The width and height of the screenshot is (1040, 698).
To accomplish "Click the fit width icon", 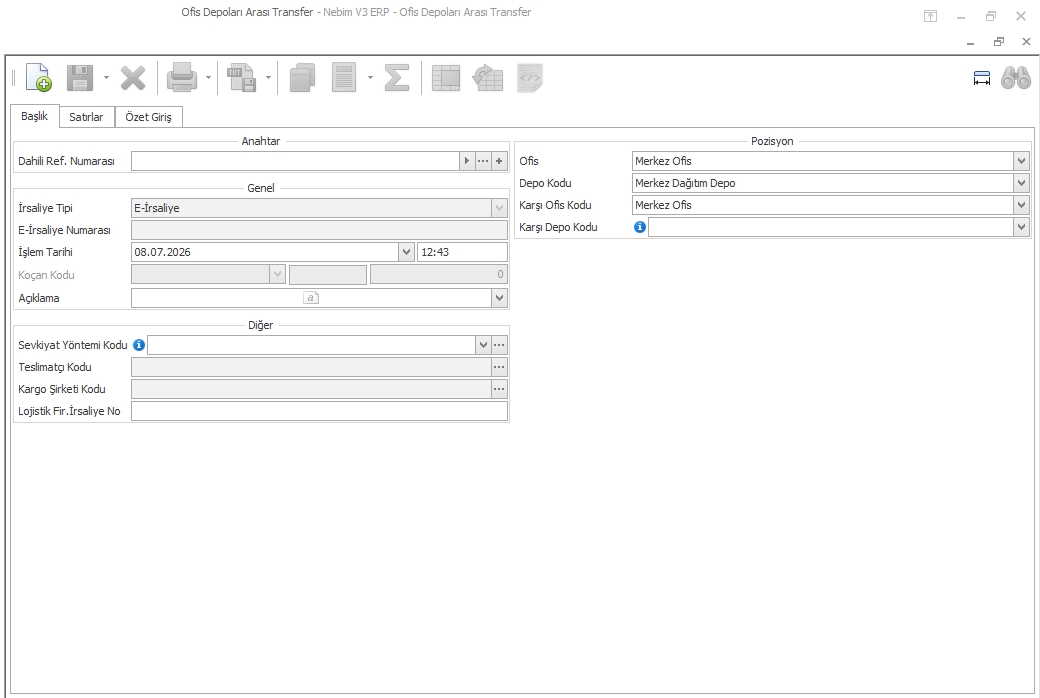I will click(x=982, y=78).
